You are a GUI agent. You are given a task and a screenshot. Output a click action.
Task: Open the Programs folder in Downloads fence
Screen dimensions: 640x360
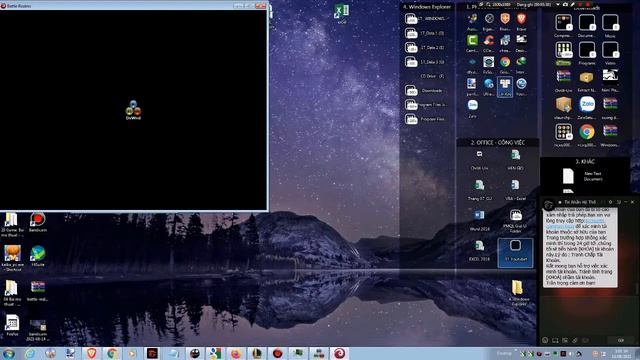(587, 53)
